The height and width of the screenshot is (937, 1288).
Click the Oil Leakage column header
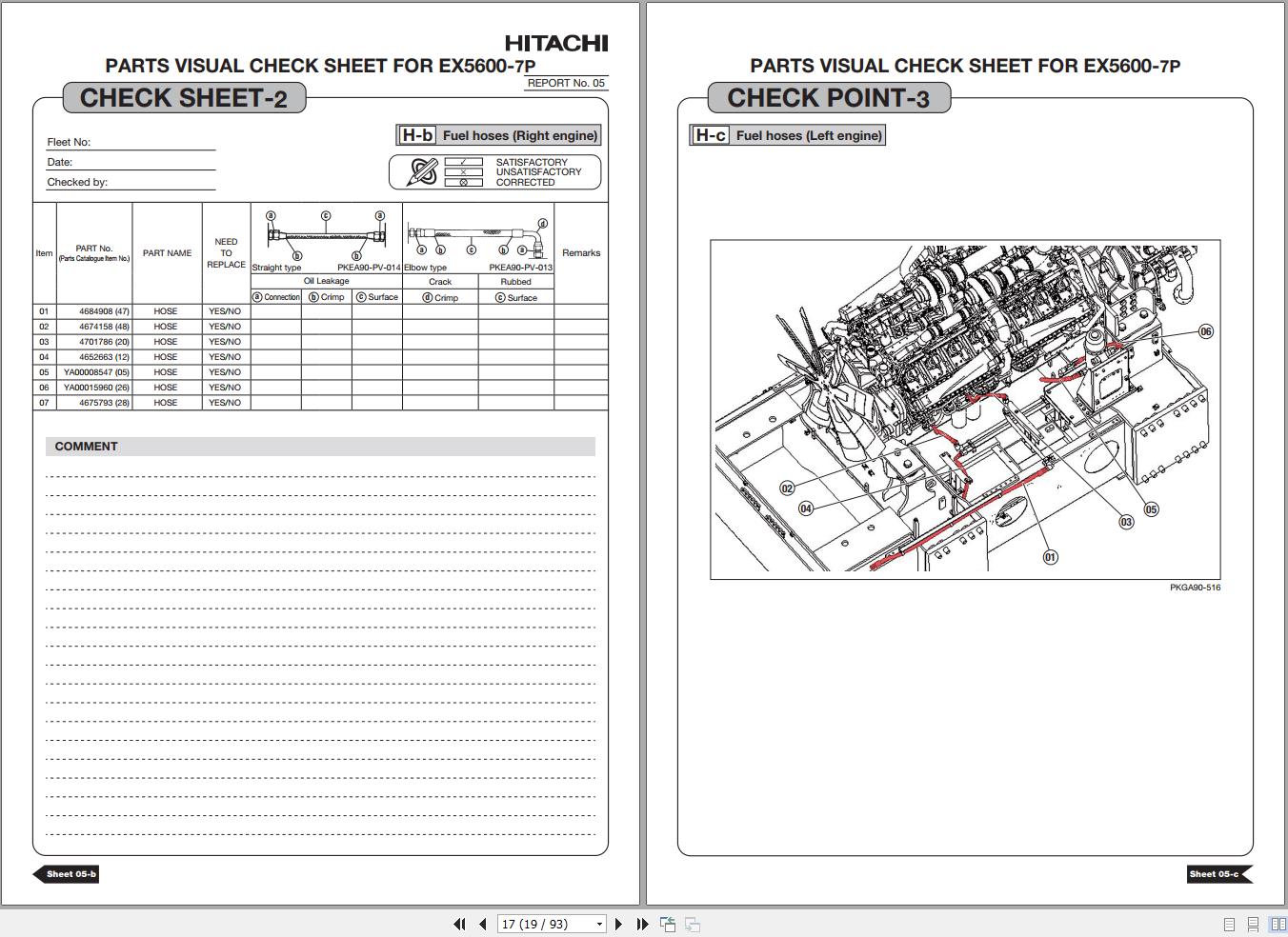coord(326,281)
